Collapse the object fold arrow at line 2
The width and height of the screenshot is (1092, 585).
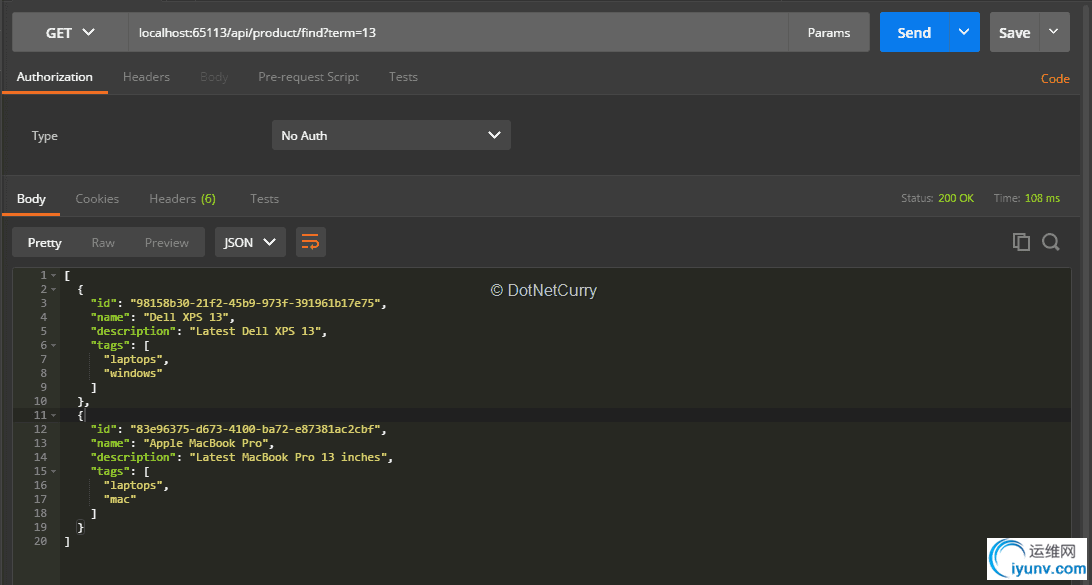pos(53,290)
